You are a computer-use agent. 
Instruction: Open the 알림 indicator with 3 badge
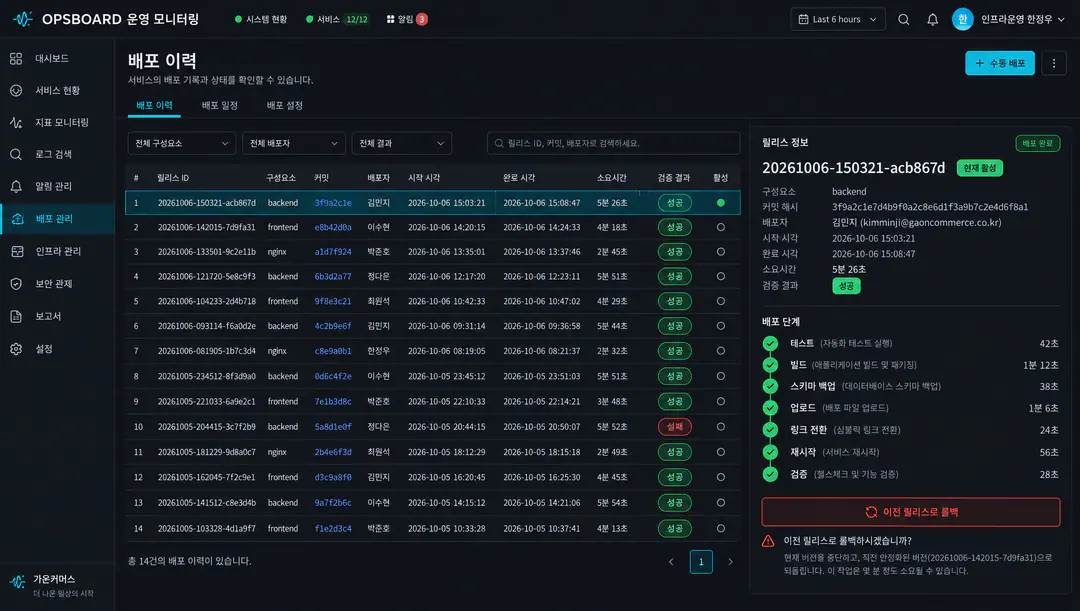pyautogui.click(x=407, y=19)
